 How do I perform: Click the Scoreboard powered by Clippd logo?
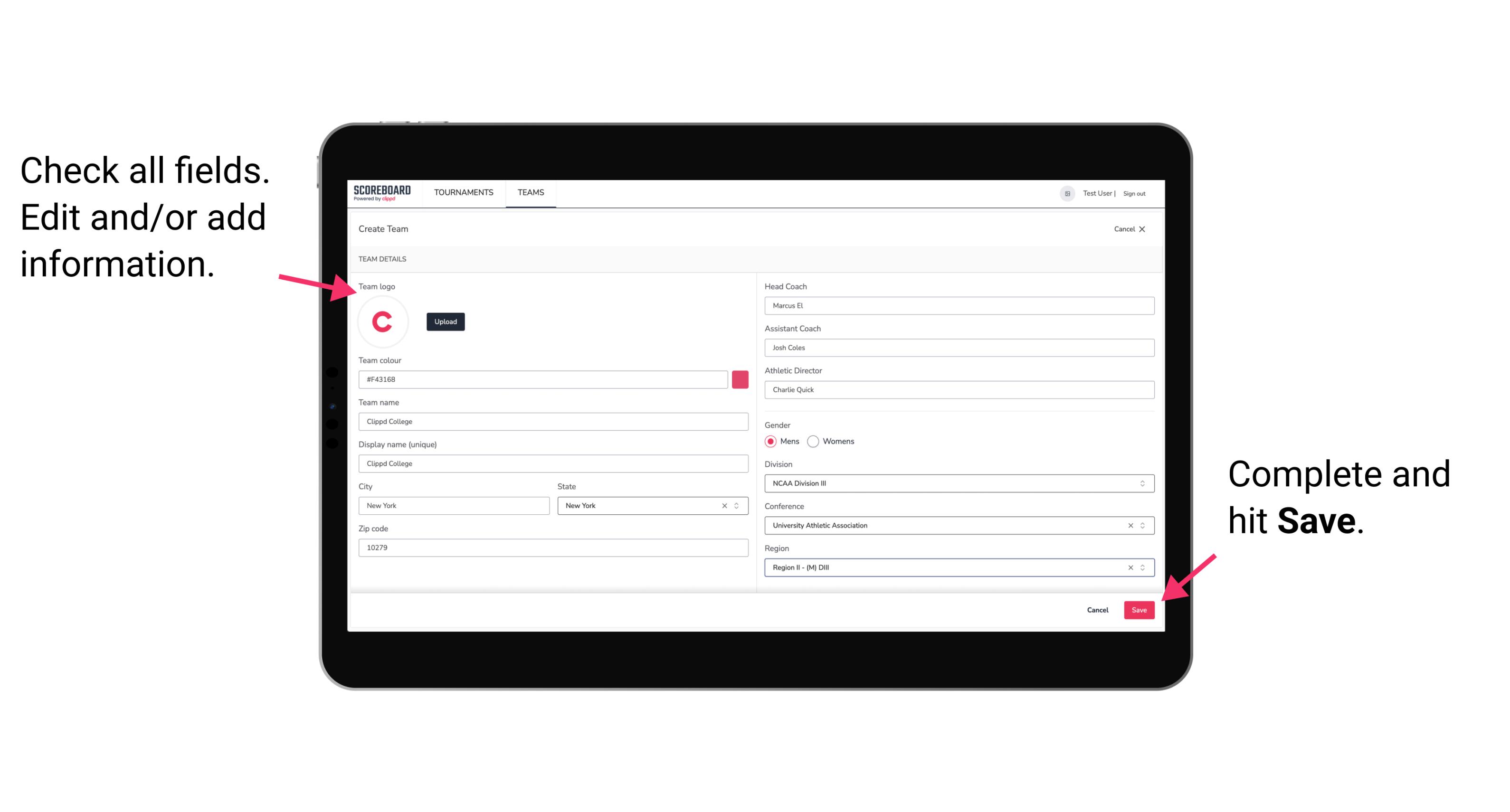pyautogui.click(x=383, y=194)
